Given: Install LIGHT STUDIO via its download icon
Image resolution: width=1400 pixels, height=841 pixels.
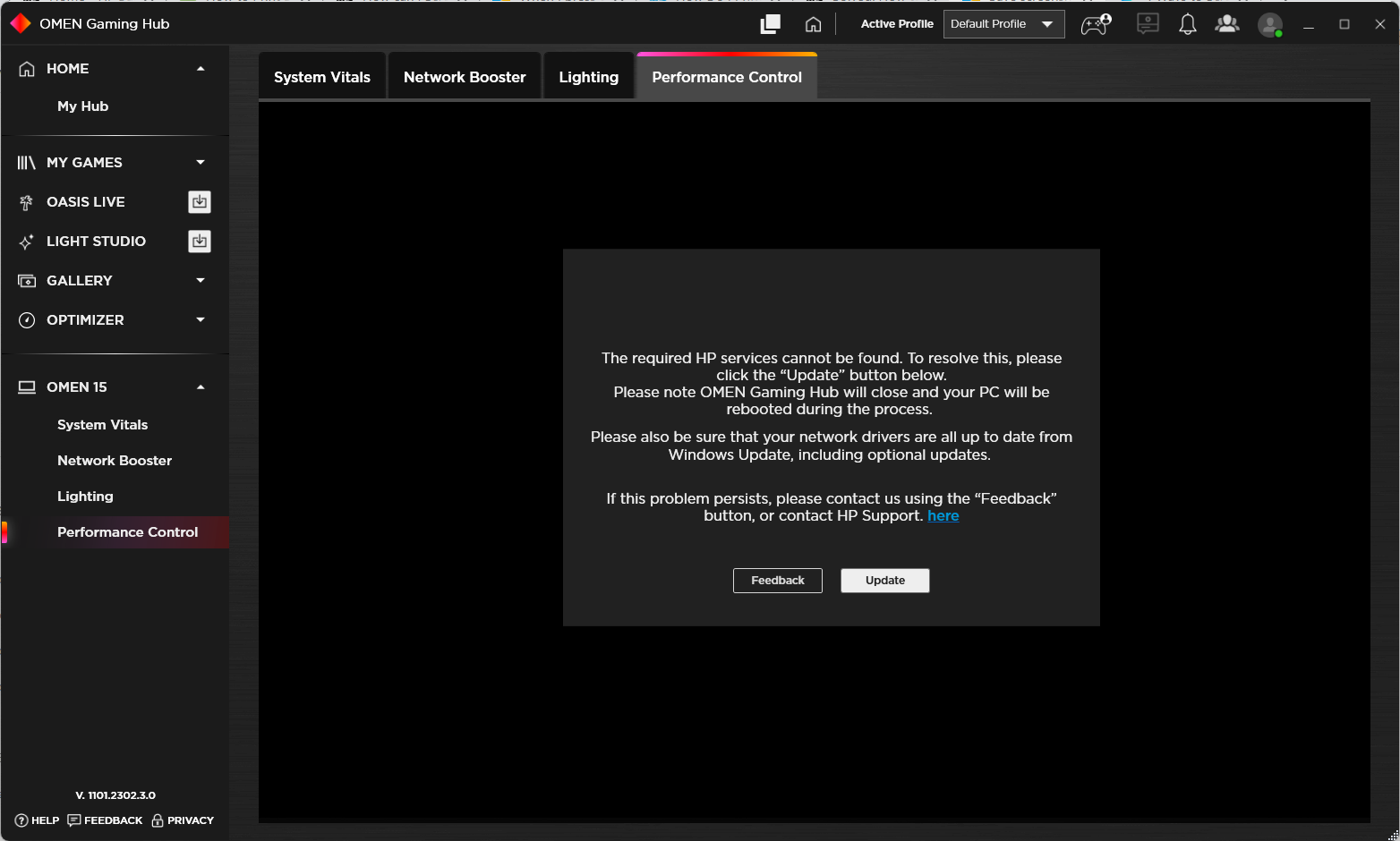Looking at the screenshot, I should point(199,241).
